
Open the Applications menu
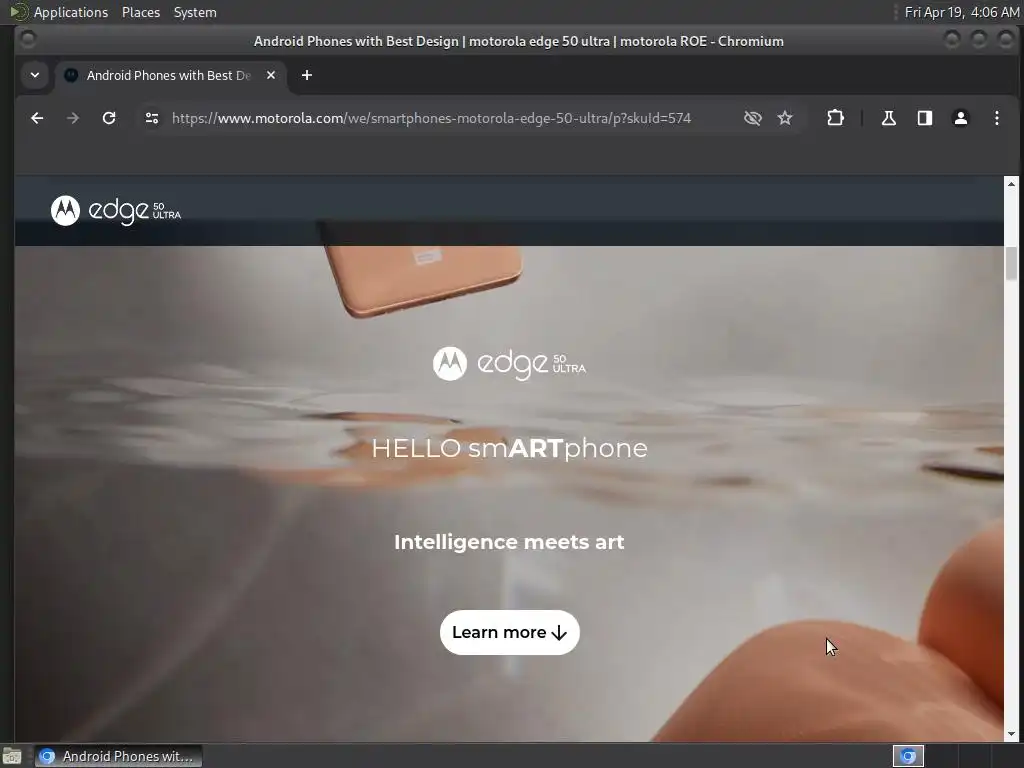(x=71, y=12)
